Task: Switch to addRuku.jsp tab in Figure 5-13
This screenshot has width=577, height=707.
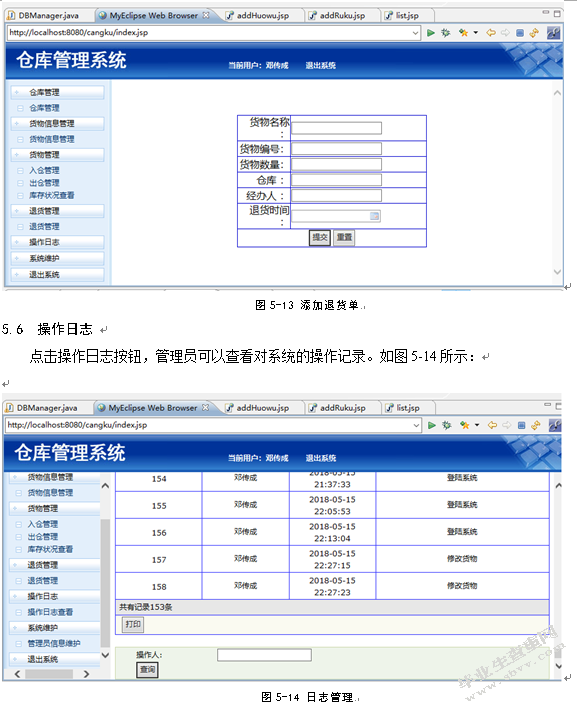Action: click(x=338, y=15)
